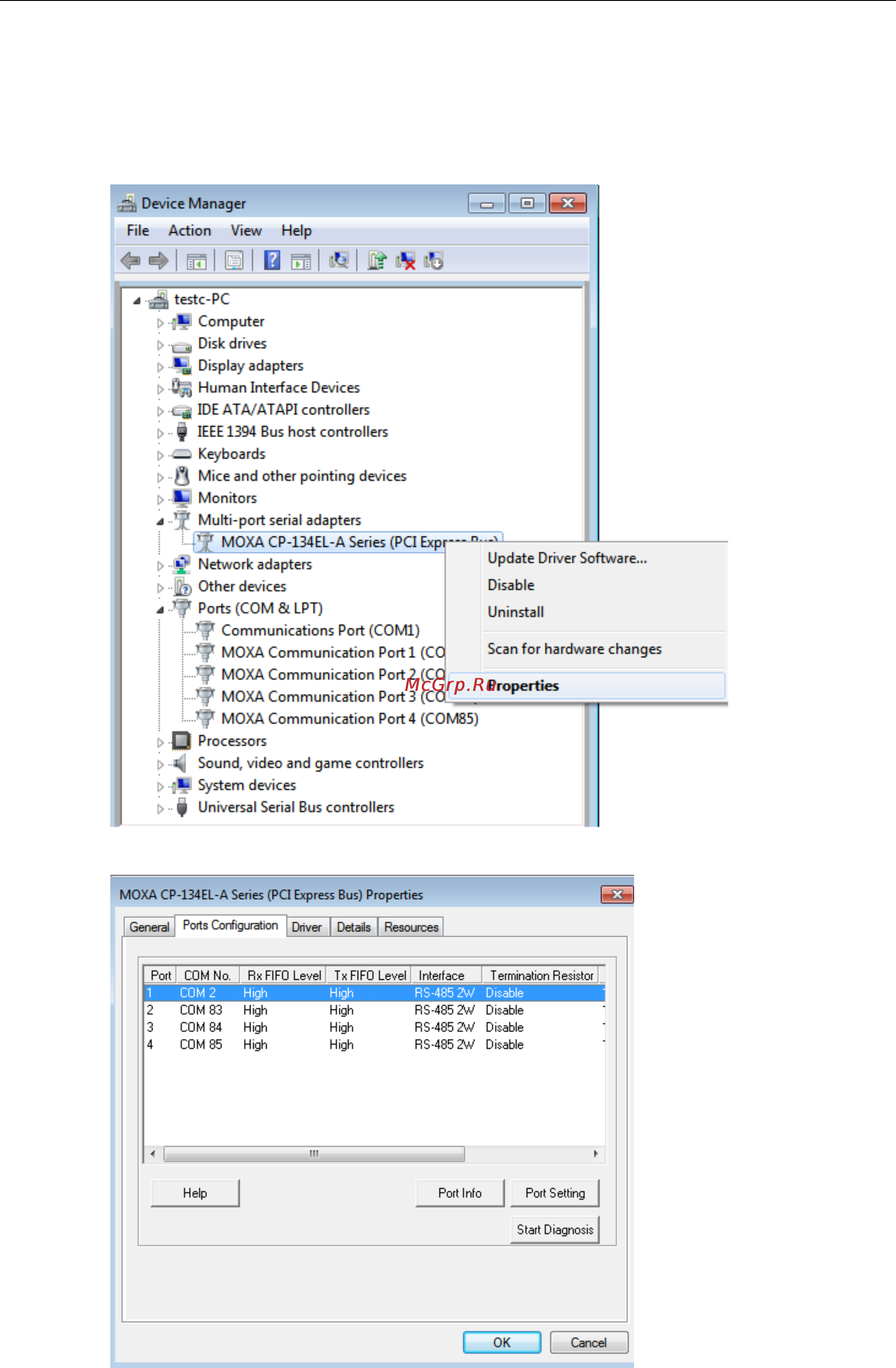
Task: Click the Universal Serial Bus controllers icon
Action: pos(182,807)
